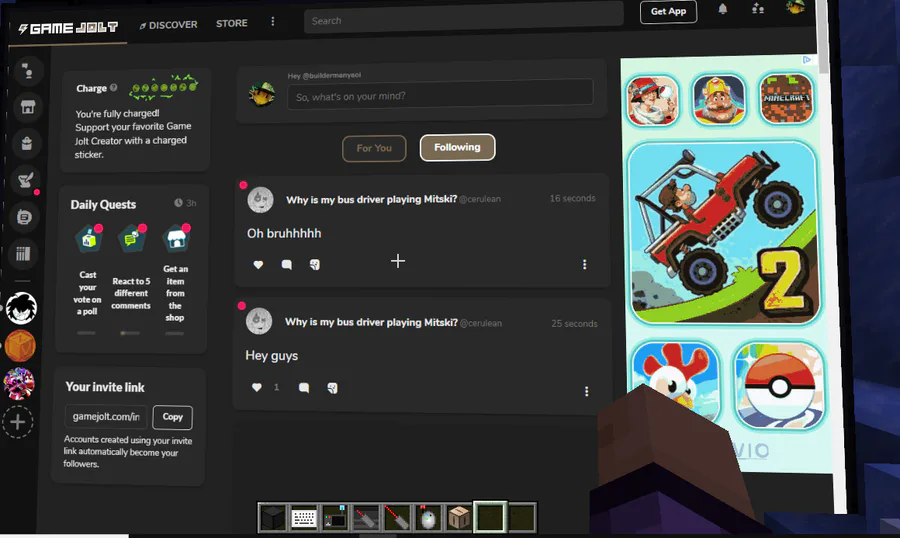The height and width of the screenshot is (538, 900).
Task: Click the 25 seconds timestamp
Action: coord(574,323)
